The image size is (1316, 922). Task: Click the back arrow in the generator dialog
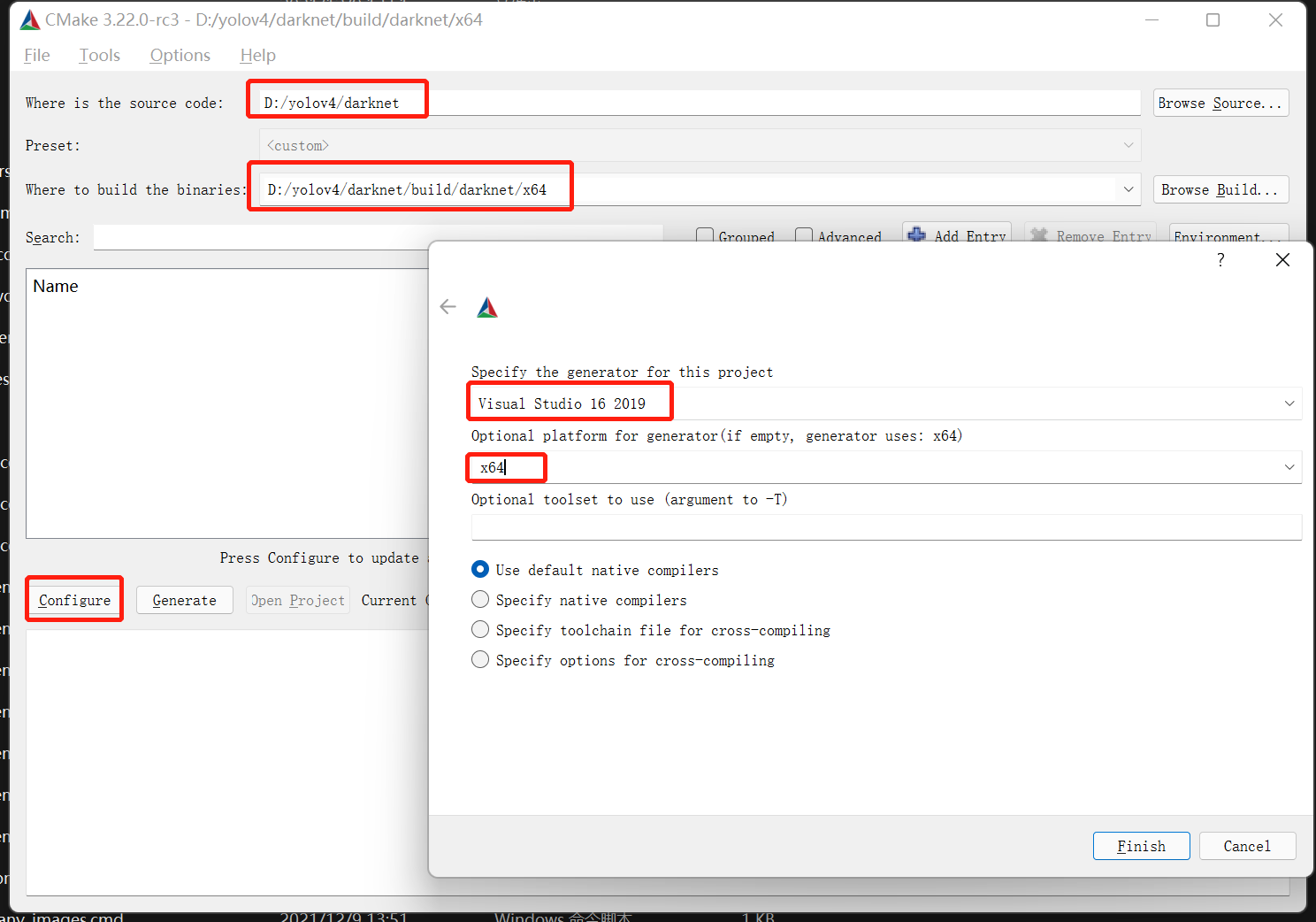tap(448, 306)
